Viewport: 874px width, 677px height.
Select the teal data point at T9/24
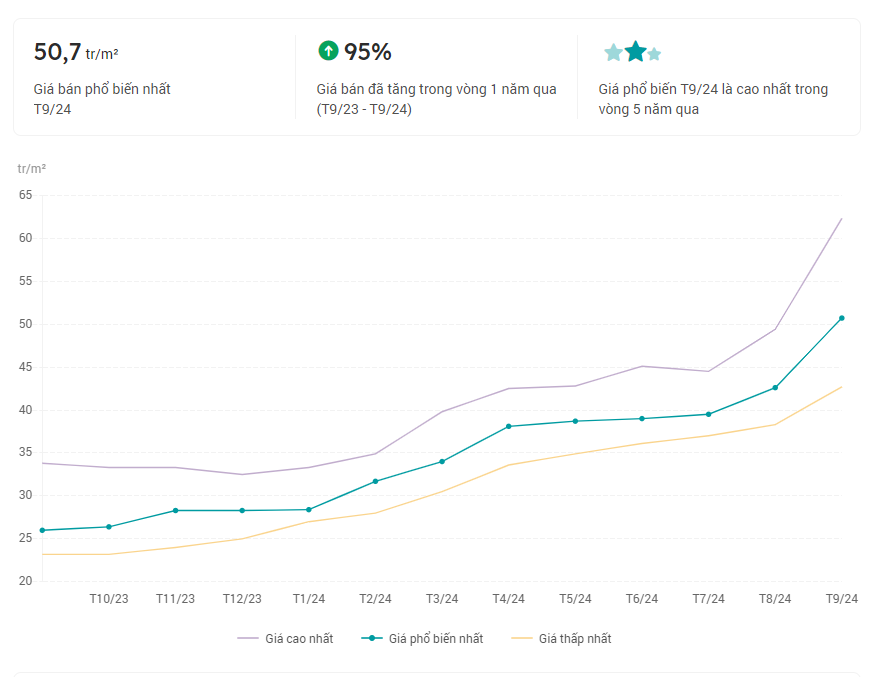[841, 318]
